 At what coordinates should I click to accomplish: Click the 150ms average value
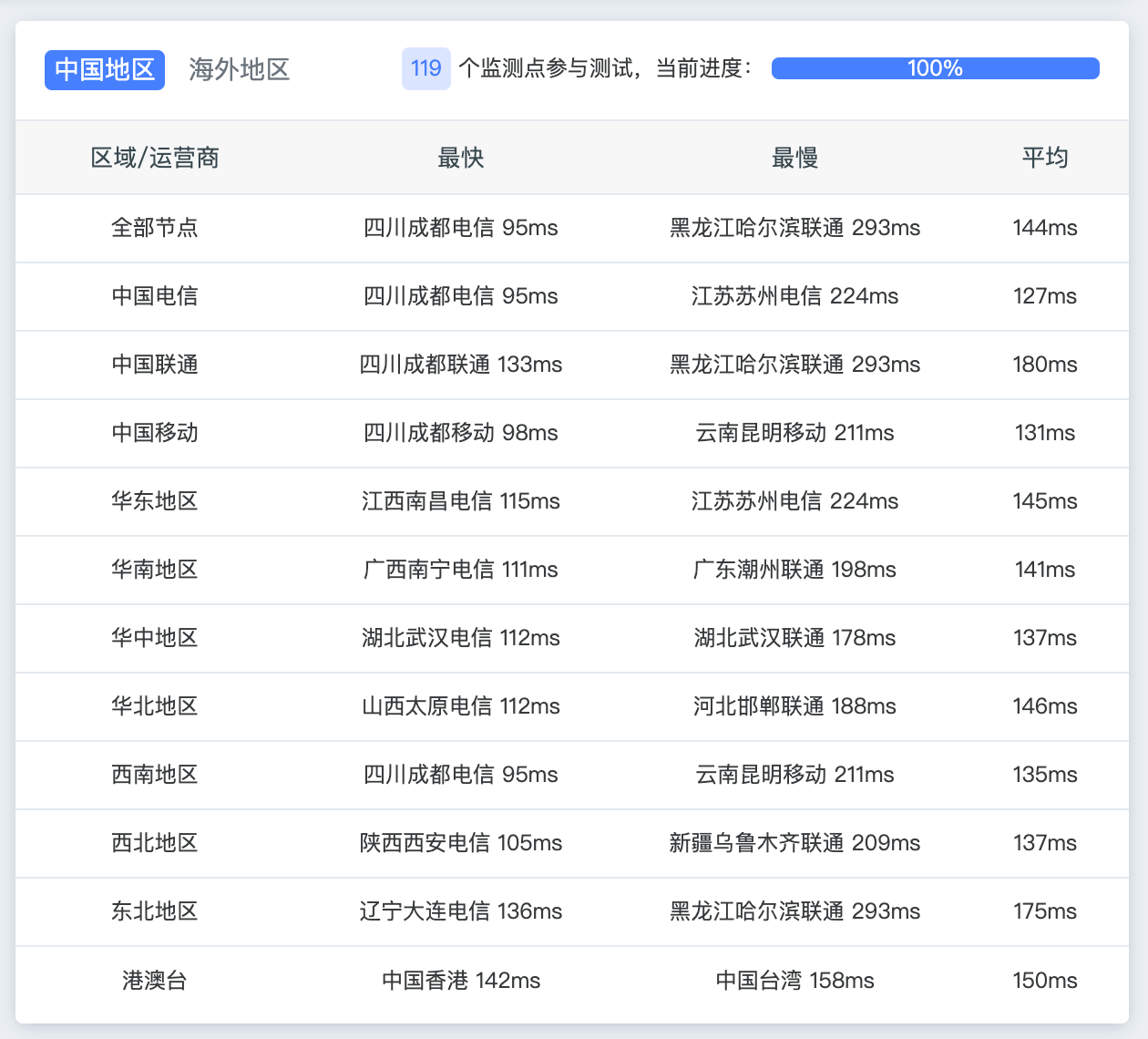click(1045, 980)
